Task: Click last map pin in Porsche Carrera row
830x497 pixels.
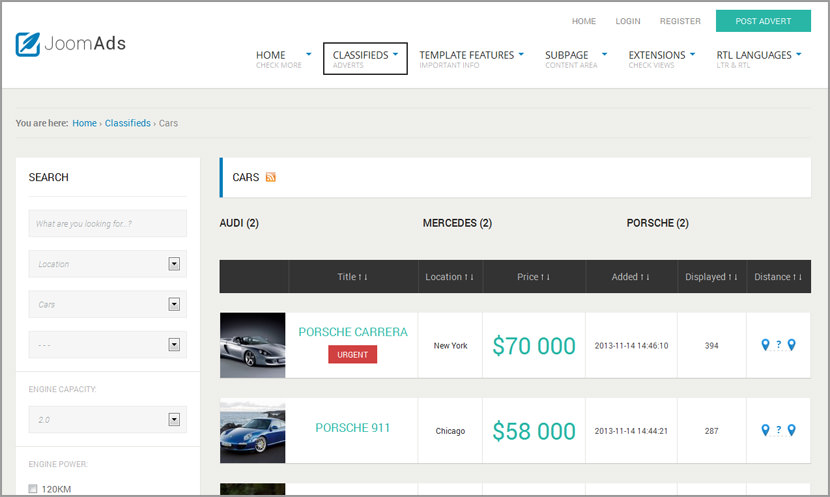Action: tap(791, 345)
